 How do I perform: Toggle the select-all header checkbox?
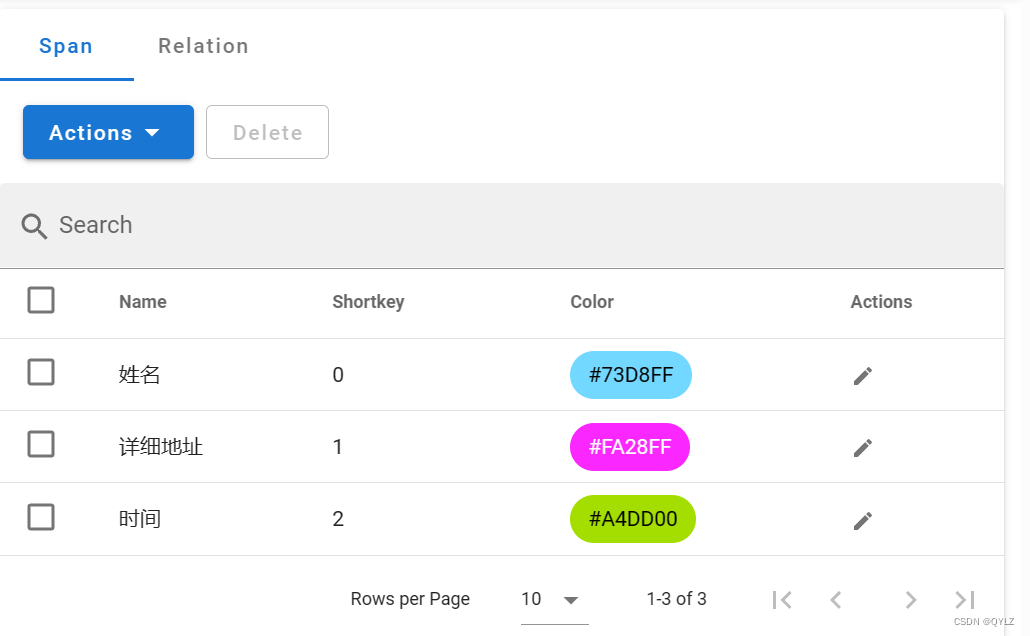[x=41, y=300]
